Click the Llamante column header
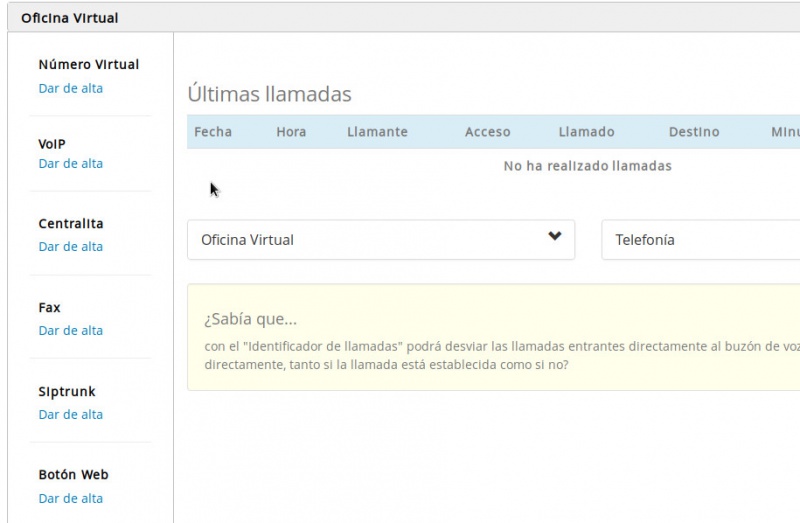Viewport: 800px width, 523px height. coord(377,132)
